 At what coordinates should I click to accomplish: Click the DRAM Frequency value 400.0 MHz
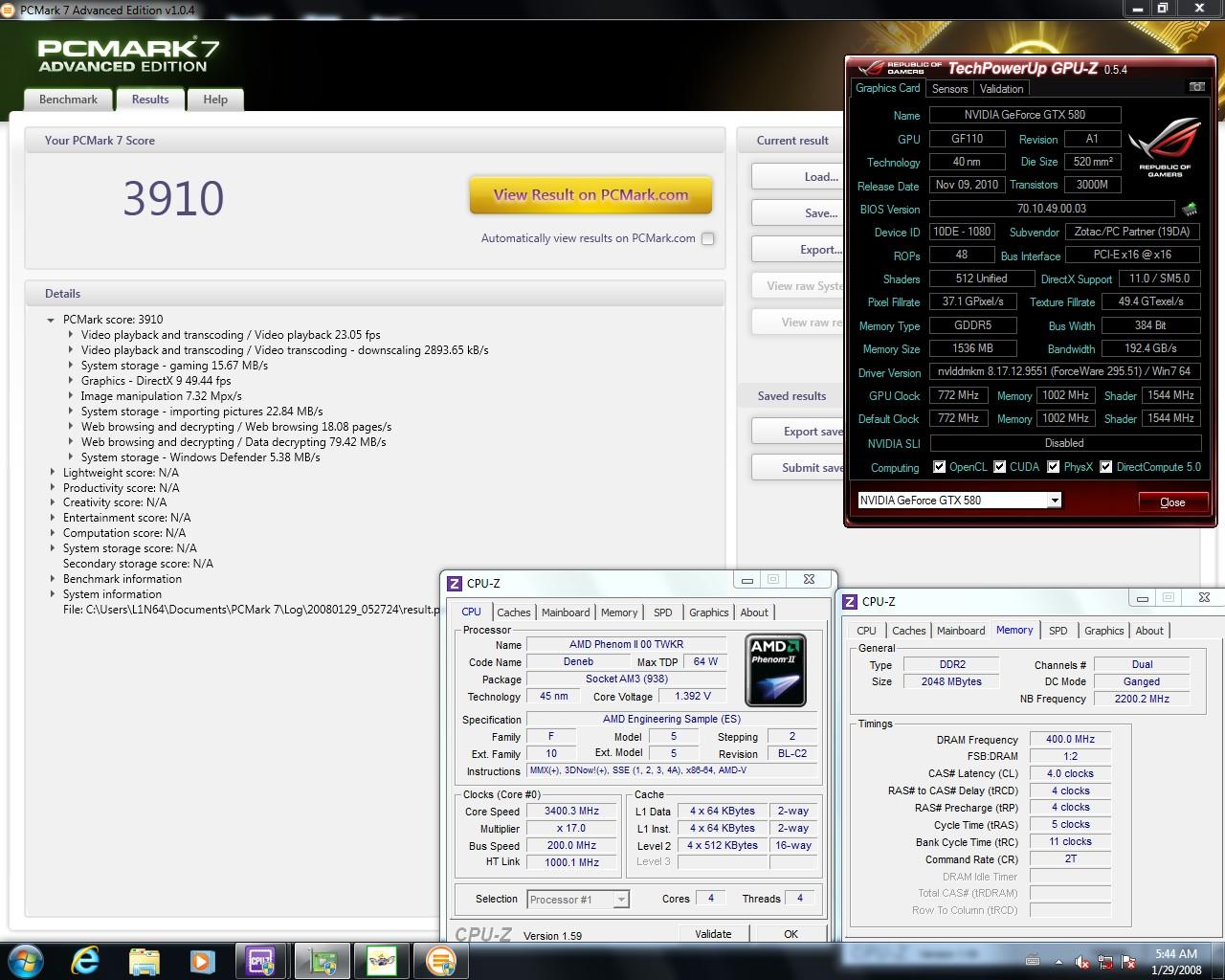click(1070, 739)
